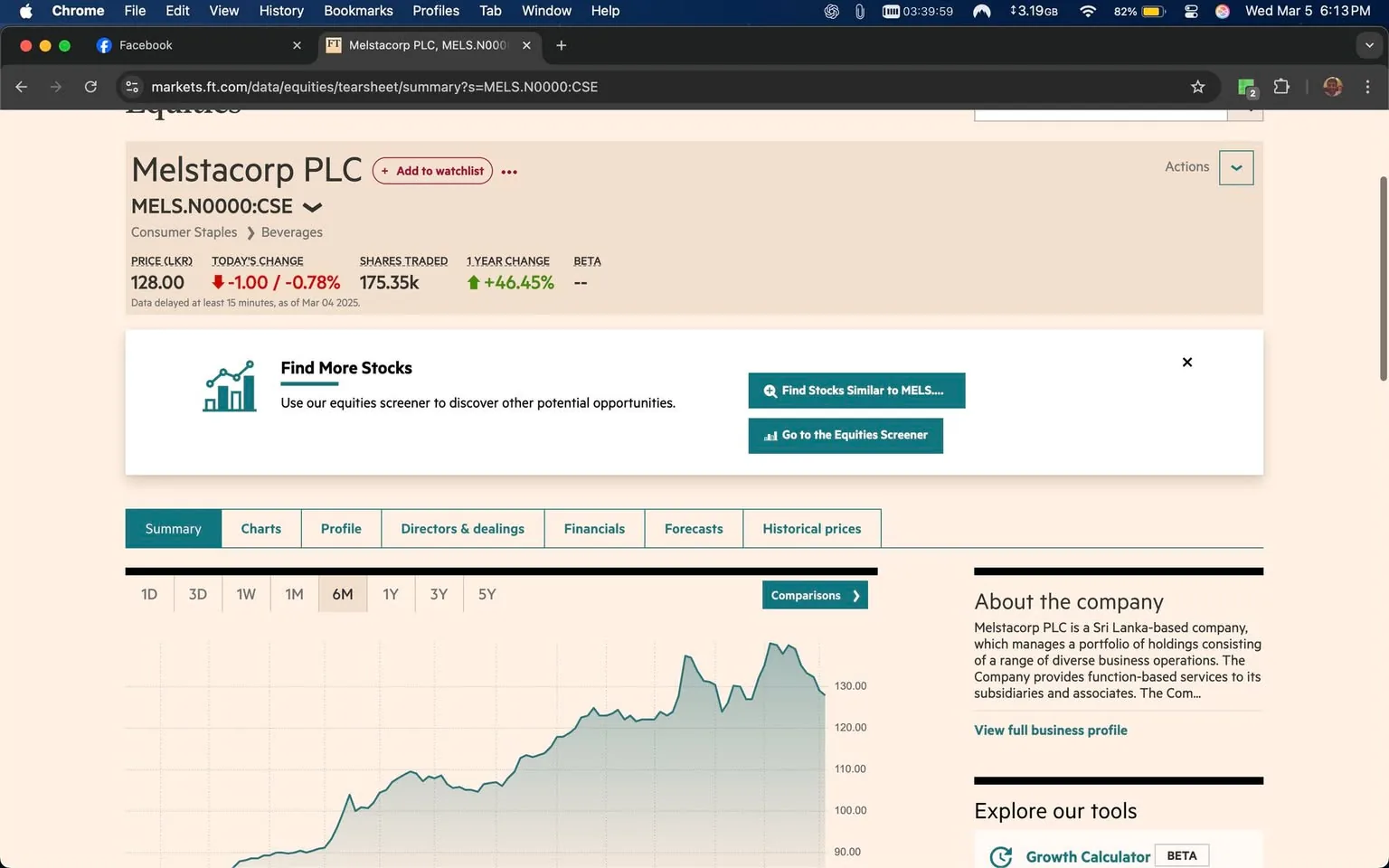Select the 5Y chart range

[x=487, y=594]
